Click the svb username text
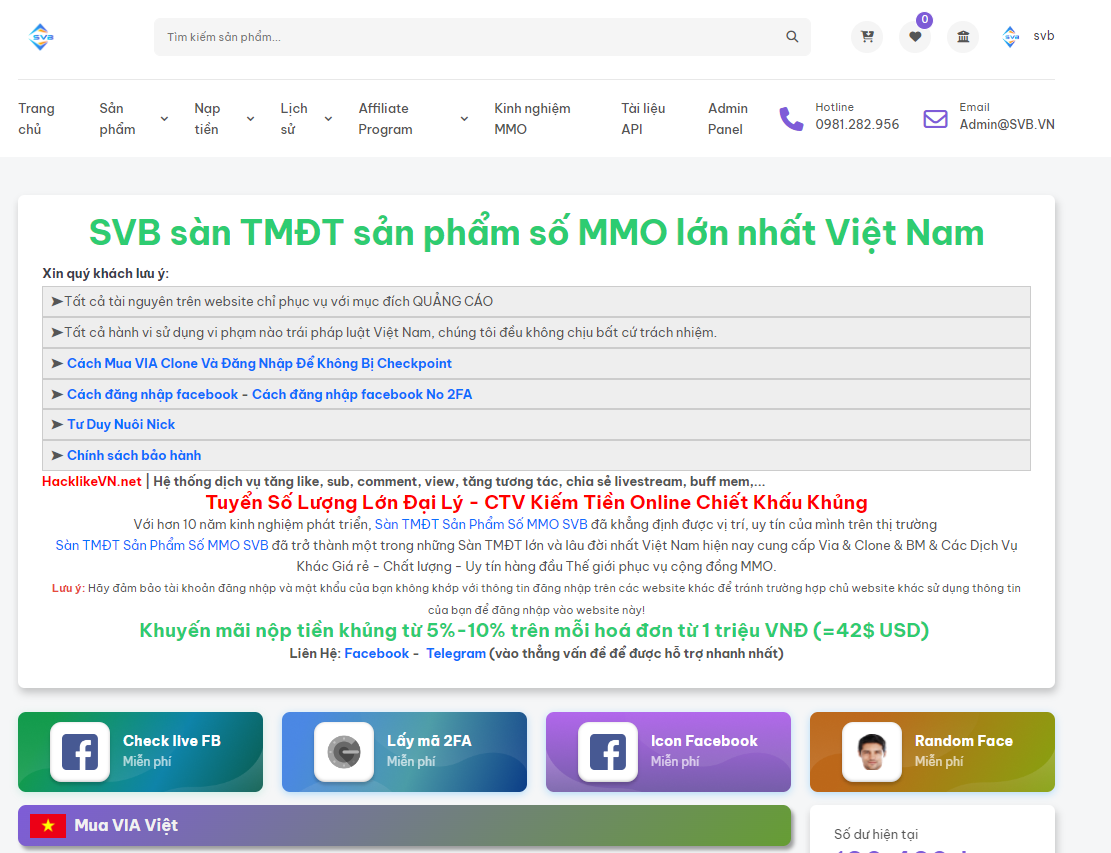 tap(1044, 36)
